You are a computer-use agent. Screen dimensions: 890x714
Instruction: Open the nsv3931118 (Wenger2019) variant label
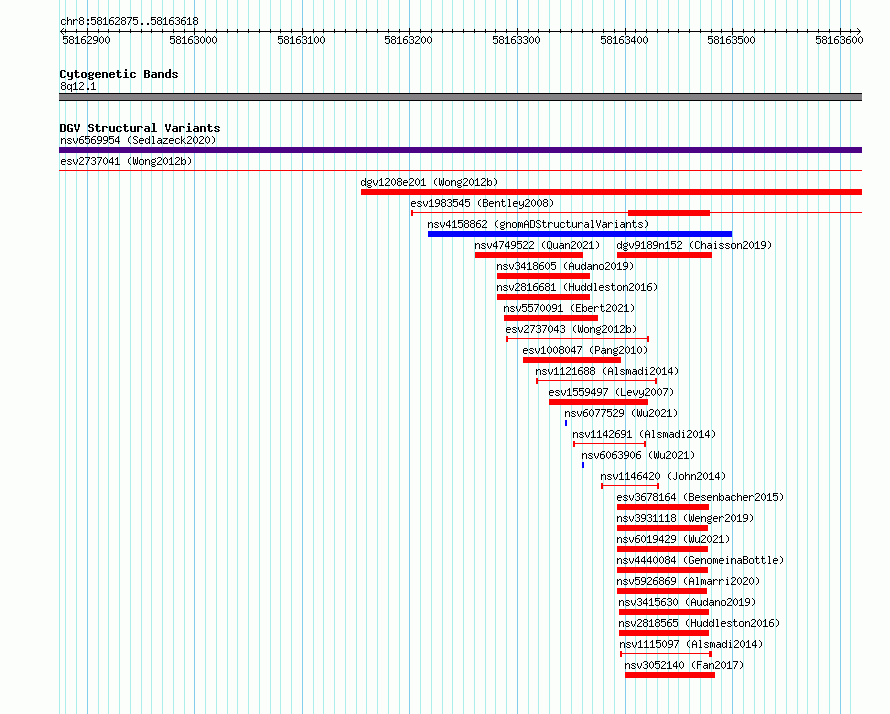(685, 518)
